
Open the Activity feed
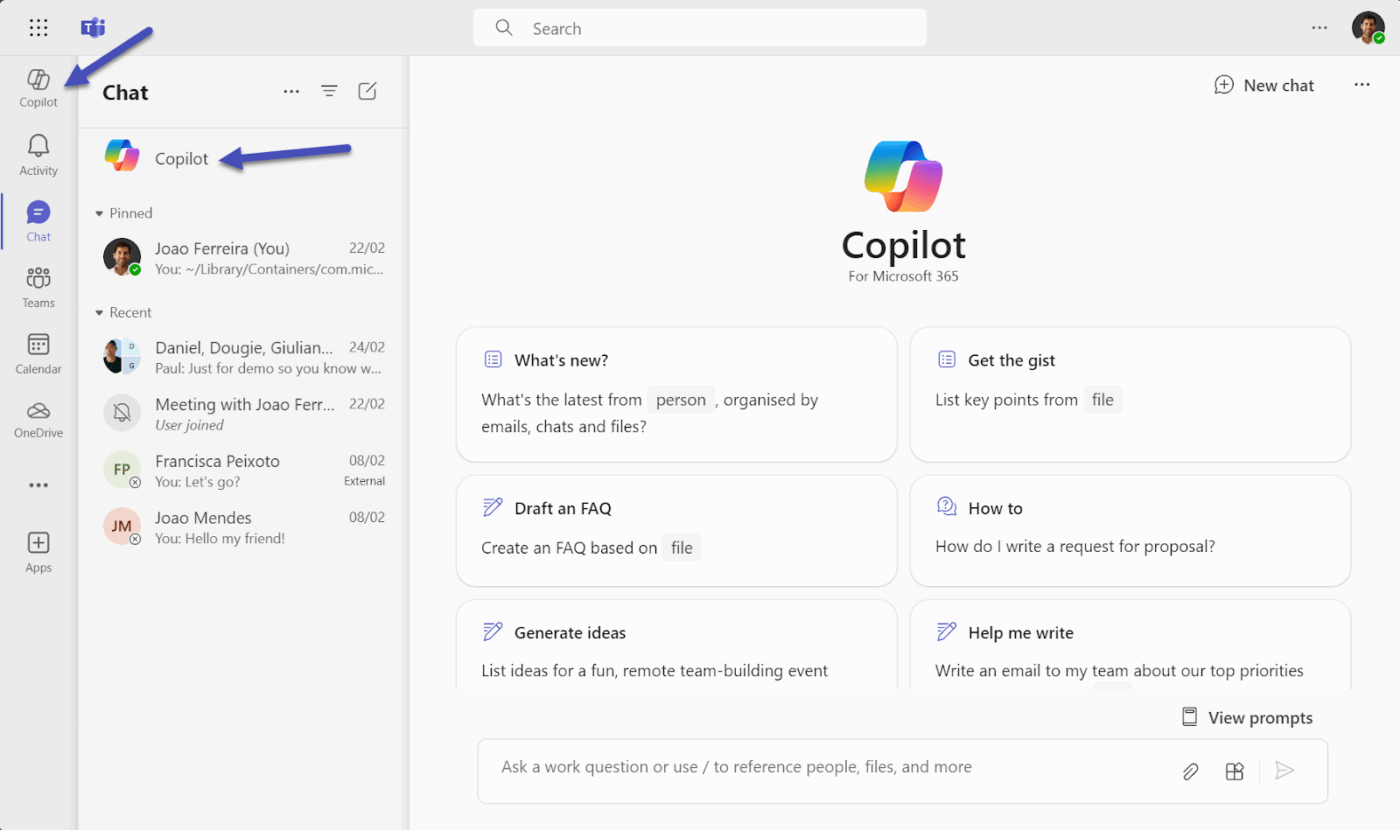click(x=38, y=153)
